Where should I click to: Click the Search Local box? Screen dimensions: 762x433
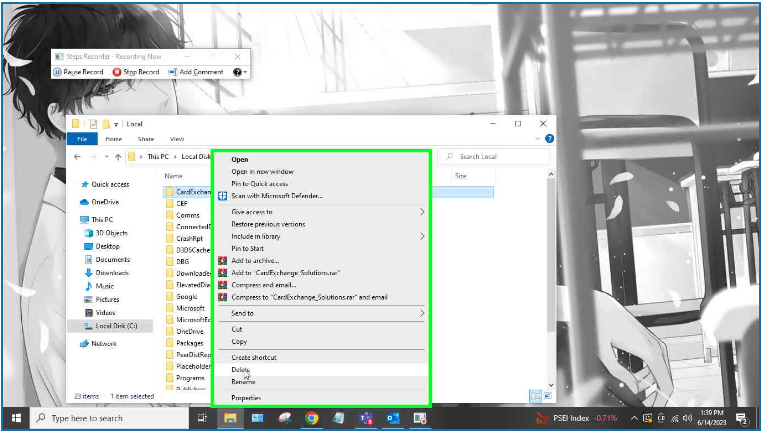pyautogui.click(x=493, y=156)
